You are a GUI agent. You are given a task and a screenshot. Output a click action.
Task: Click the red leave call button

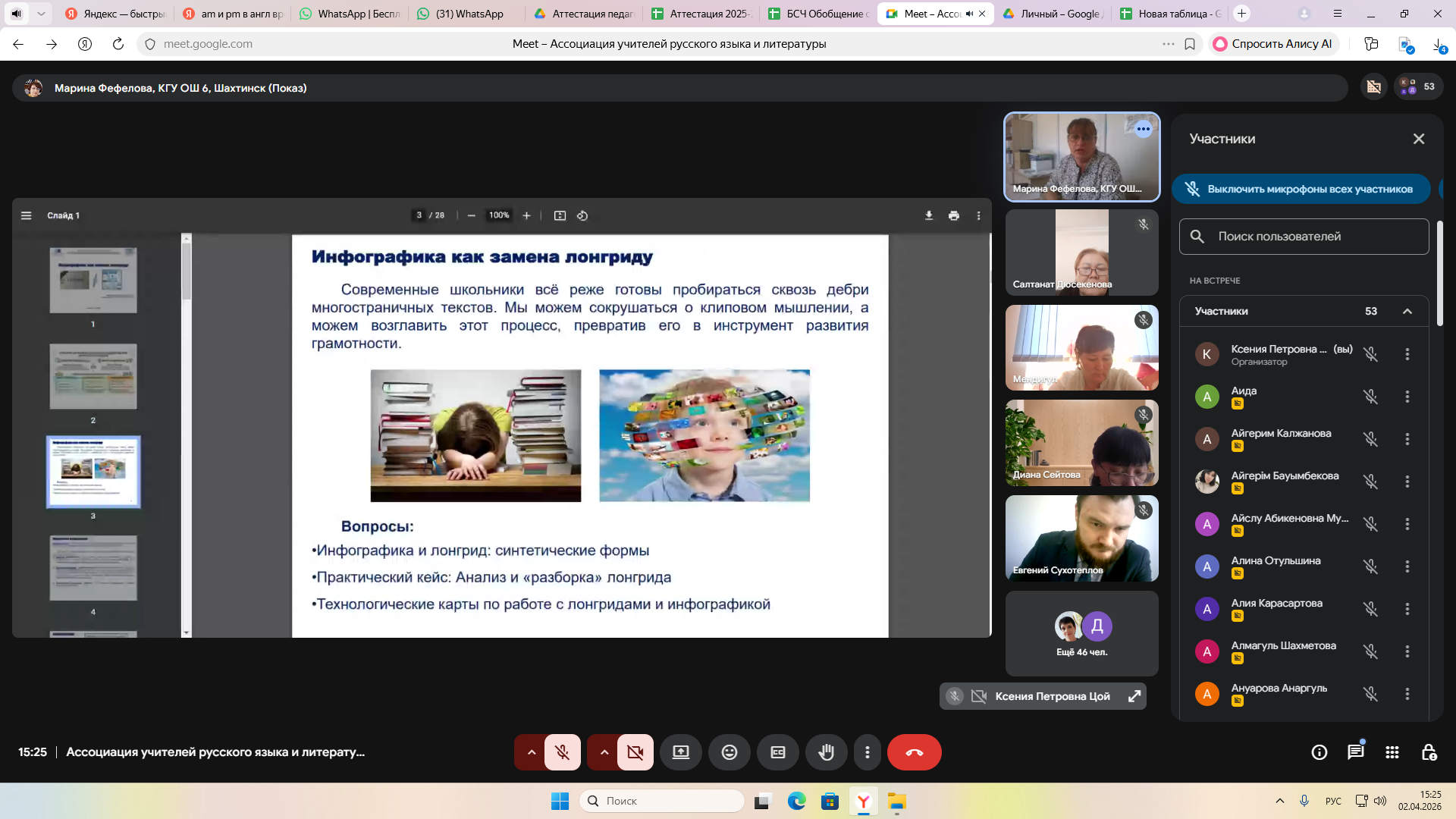point(914,752)
